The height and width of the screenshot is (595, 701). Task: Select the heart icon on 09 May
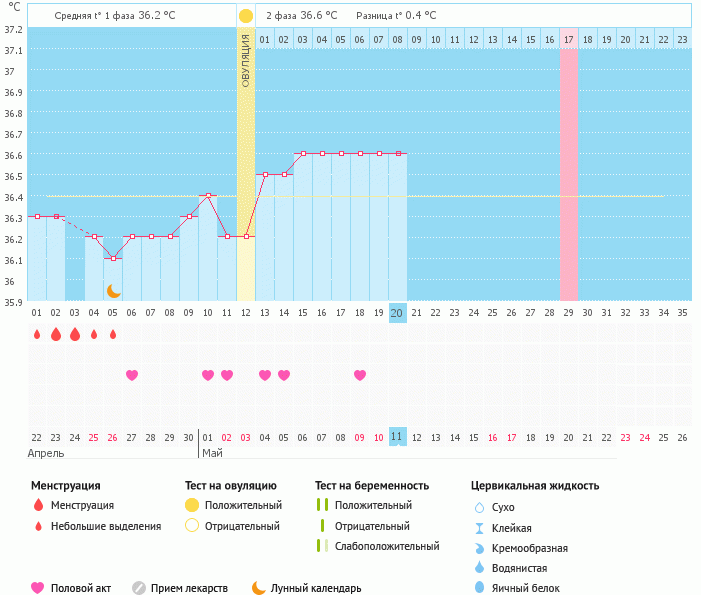coord(360,375)
